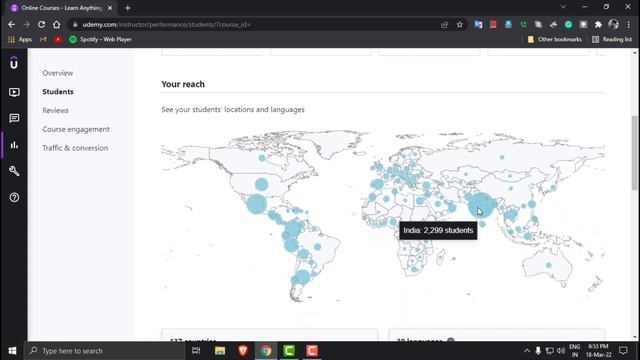
Task: Open the Chrome three-dot menu
Action: click(629, 24)
